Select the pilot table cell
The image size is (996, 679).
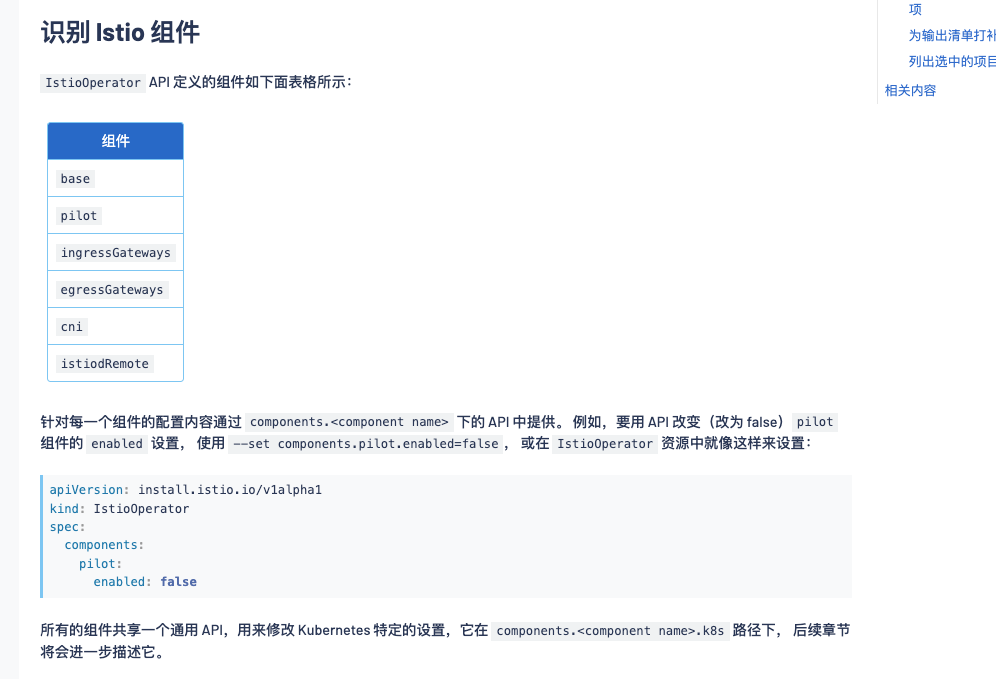pos(116,215)
